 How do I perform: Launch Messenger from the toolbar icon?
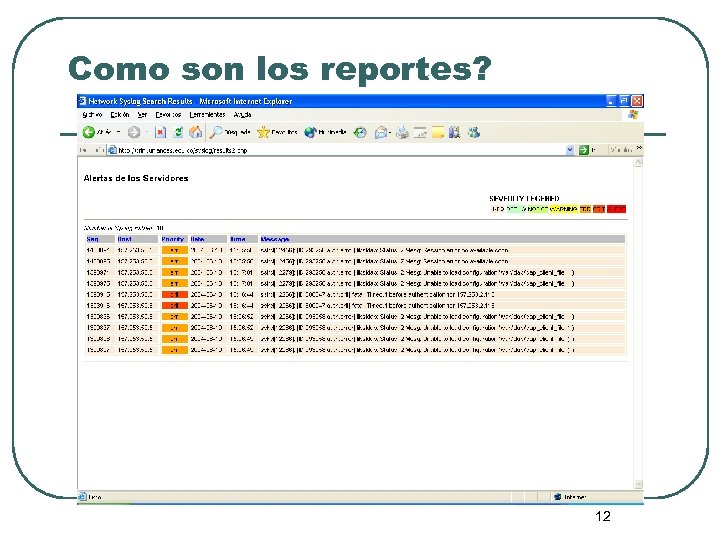(474, 133)
